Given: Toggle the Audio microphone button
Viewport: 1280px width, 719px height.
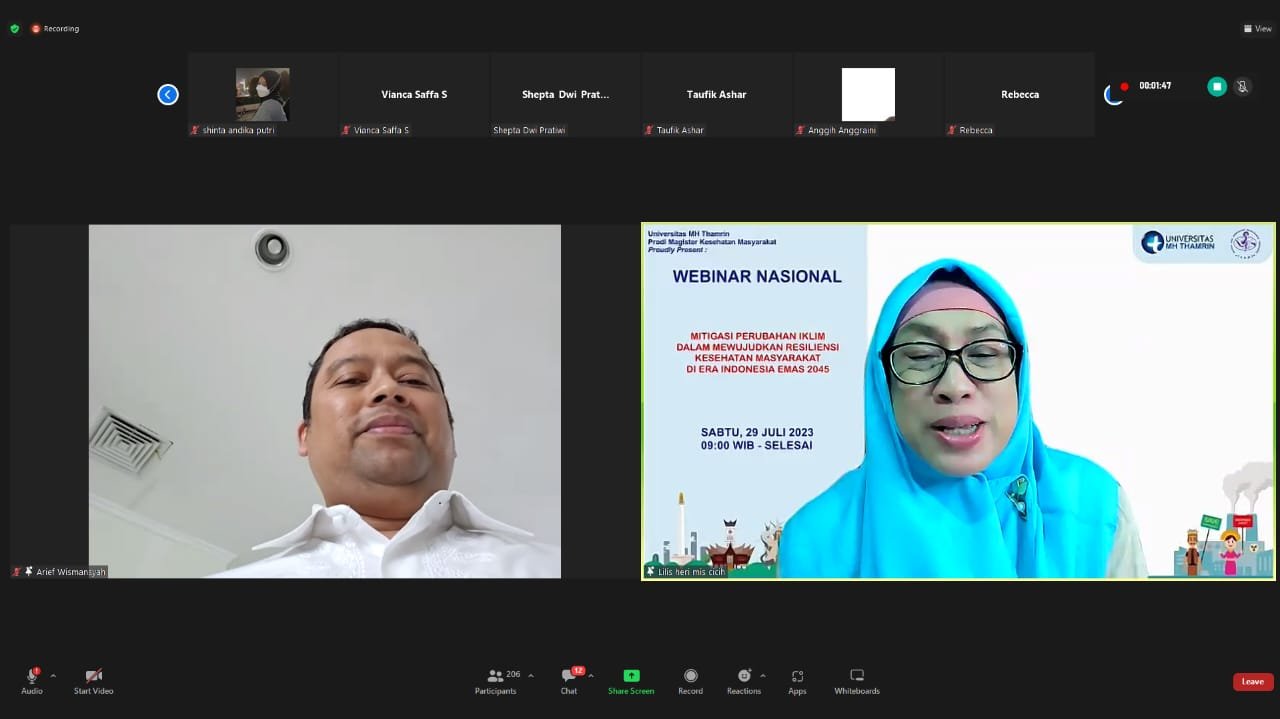Looking at the screenshot, I should coord(32,681).
